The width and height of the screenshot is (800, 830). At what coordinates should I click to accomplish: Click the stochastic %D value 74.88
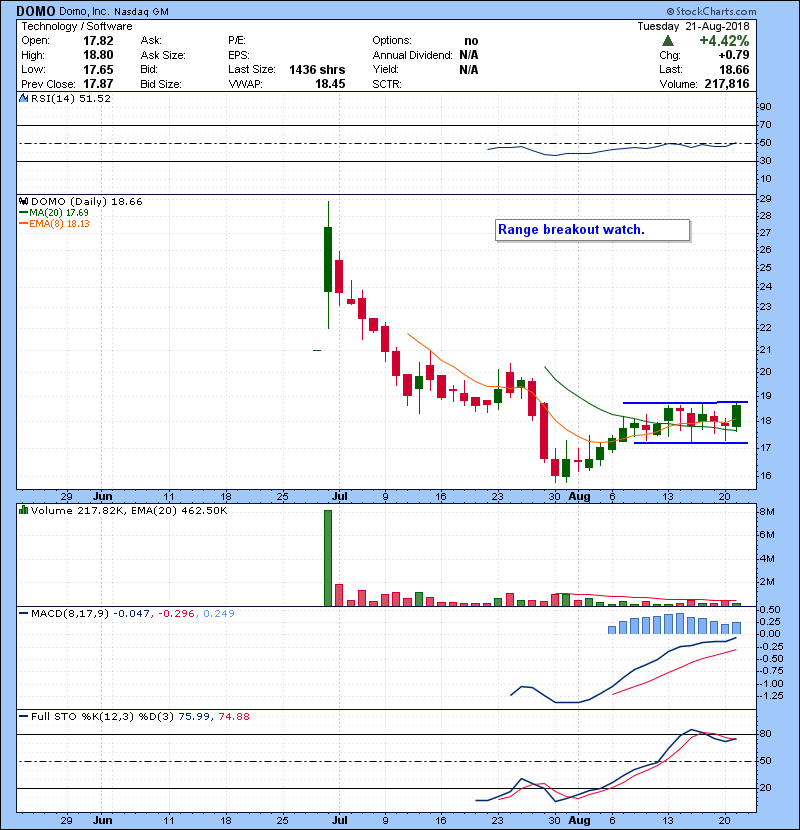pos(233,717)
